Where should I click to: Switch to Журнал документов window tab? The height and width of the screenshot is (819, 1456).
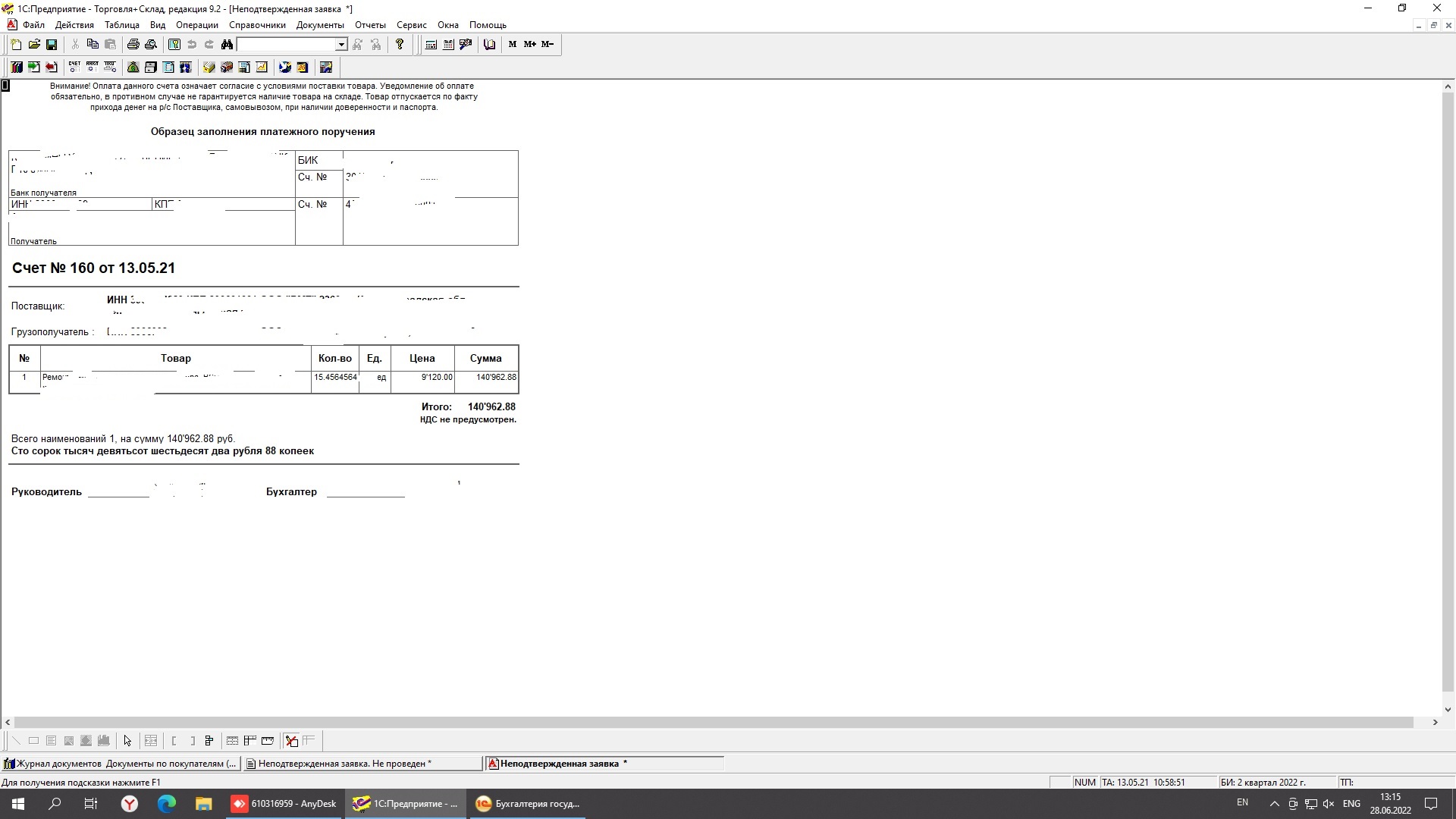(121, 764)
